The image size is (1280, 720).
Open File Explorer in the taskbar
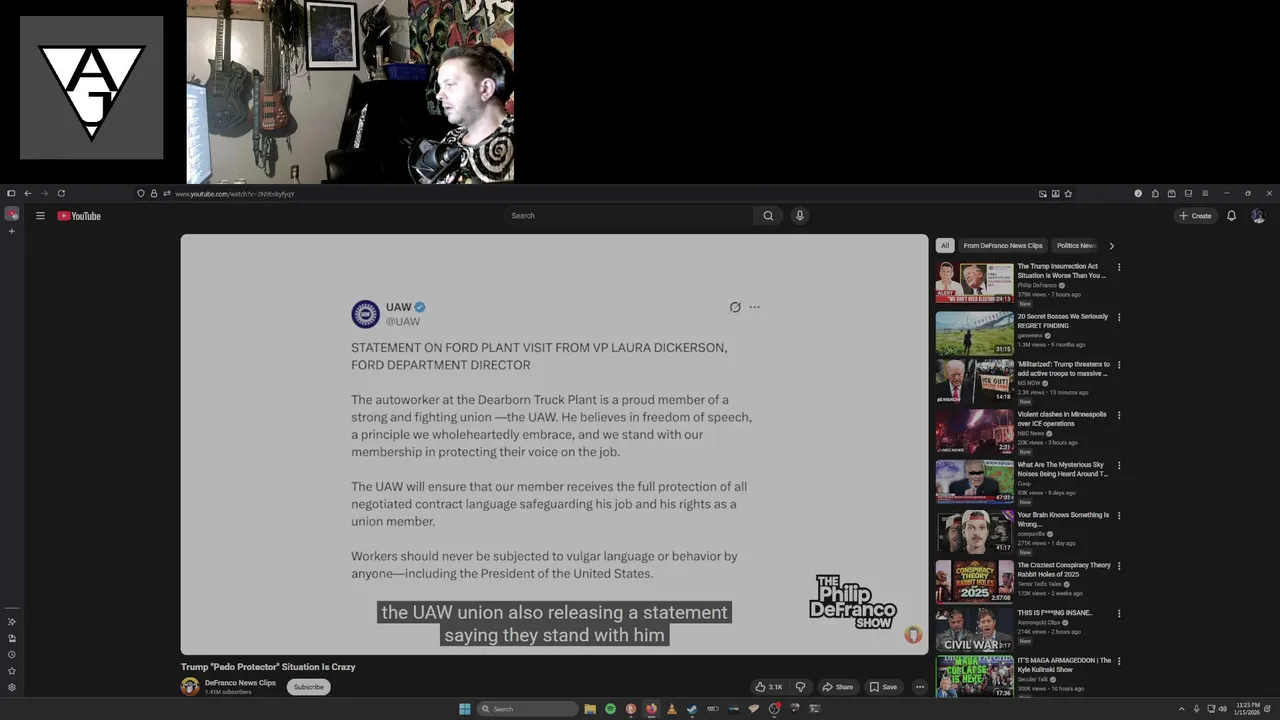[x=590, y=709]
